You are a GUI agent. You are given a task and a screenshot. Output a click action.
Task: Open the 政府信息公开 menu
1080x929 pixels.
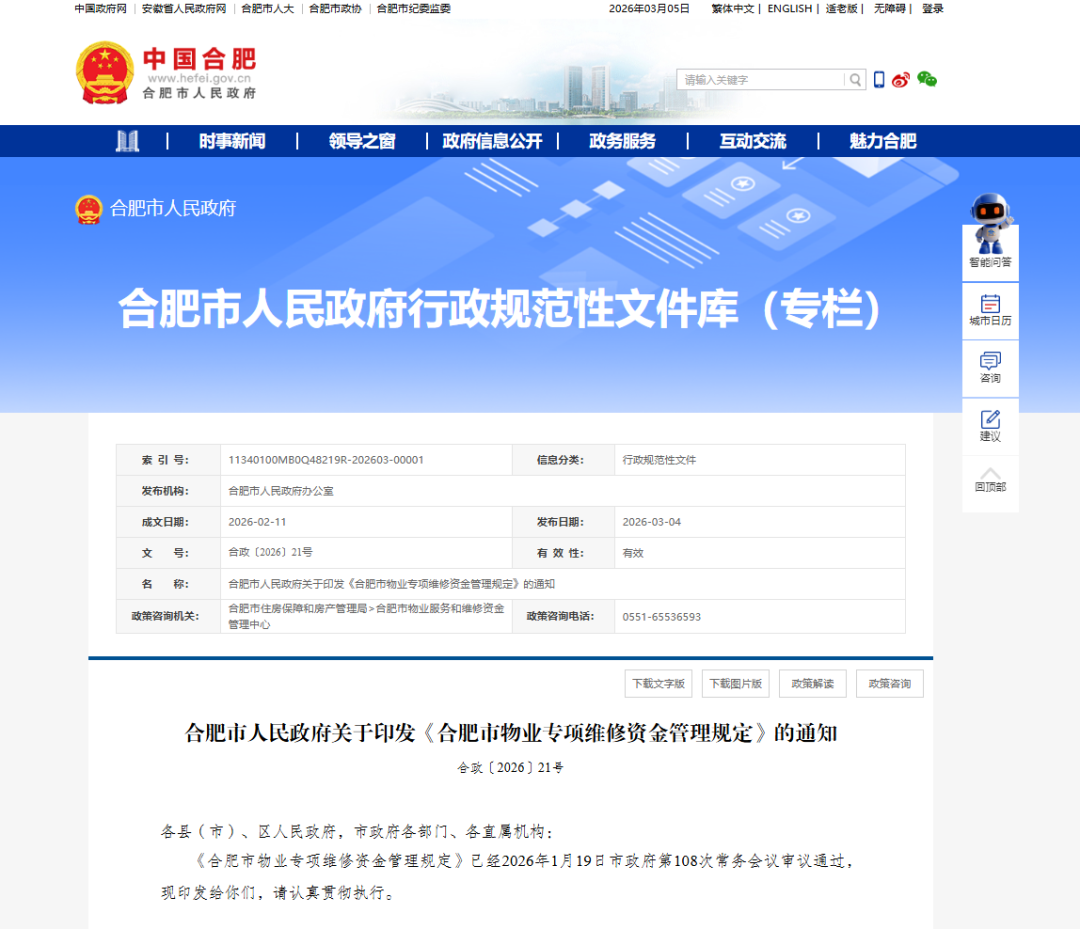click(x=492, y=141)
